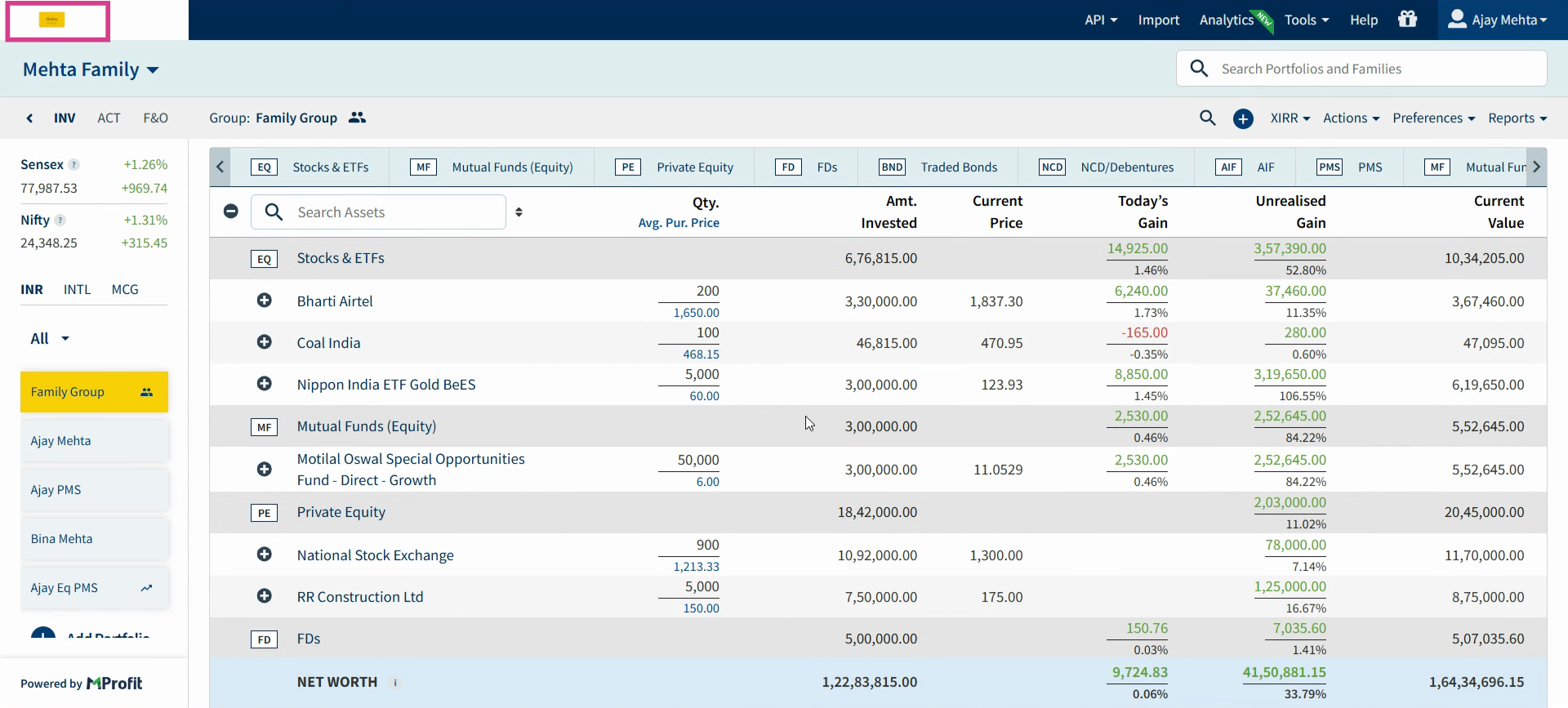The height and width of the screenshot is (708, 1568).
Task: Click the gift box icon in header
Action: click(x=1407, y=19)
